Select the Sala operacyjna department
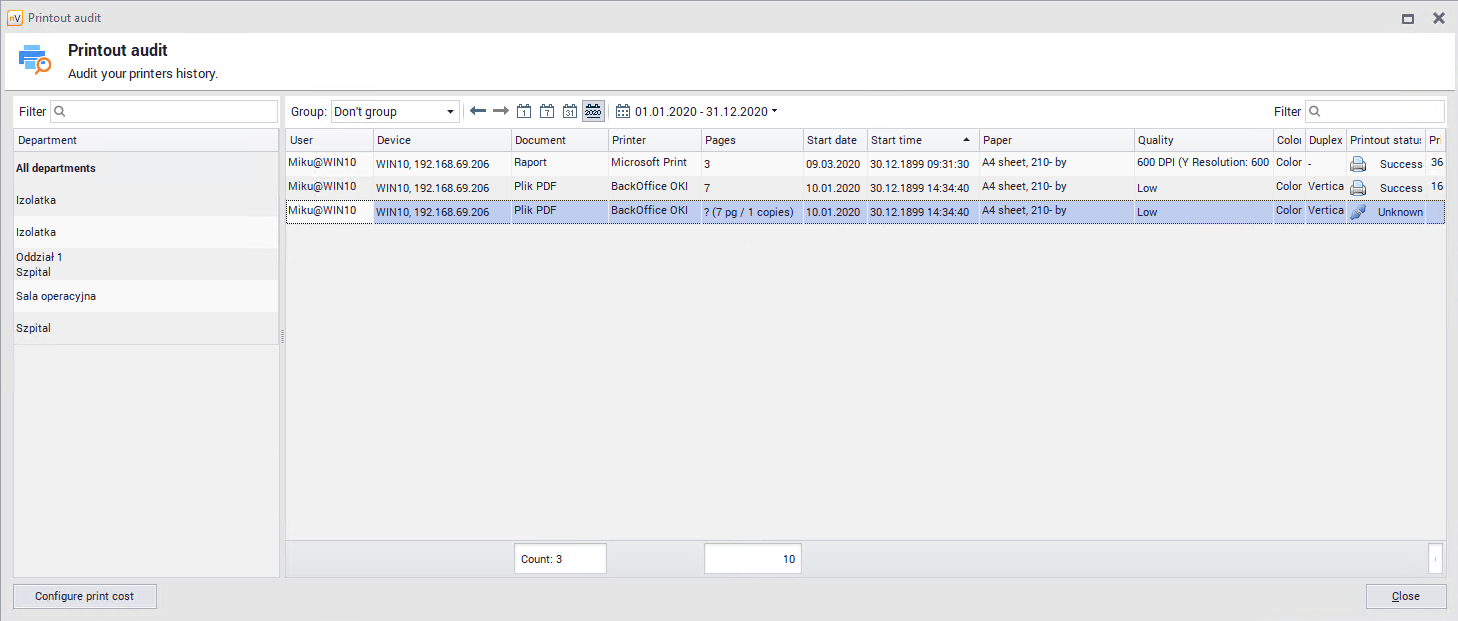 coord(56,296)
